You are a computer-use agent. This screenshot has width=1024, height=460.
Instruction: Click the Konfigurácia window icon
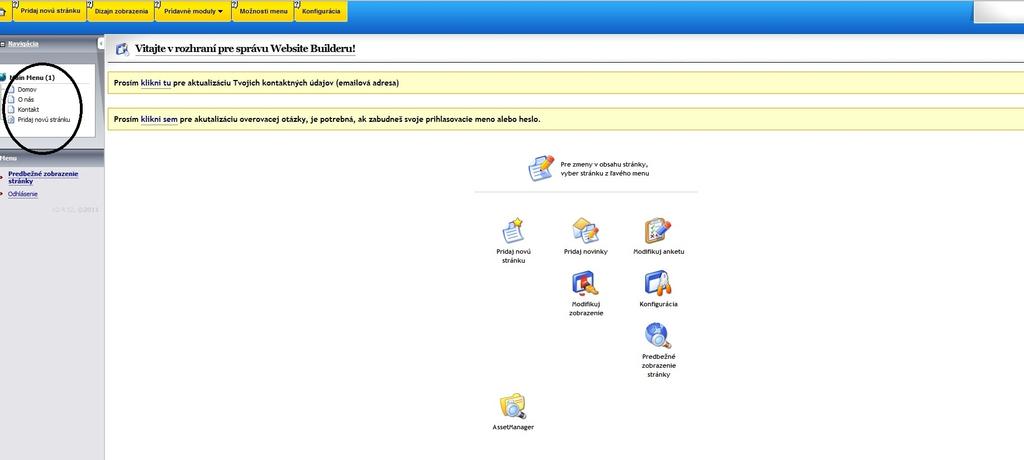coord(658,284)
